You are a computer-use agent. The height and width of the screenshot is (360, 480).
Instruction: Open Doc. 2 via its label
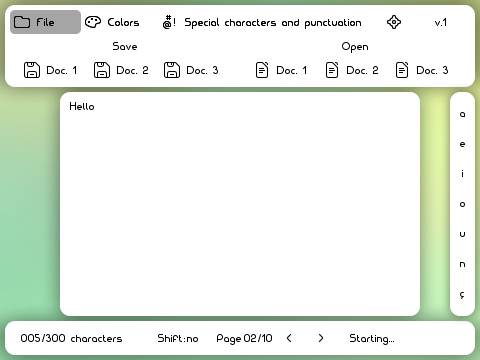(362, 70)
